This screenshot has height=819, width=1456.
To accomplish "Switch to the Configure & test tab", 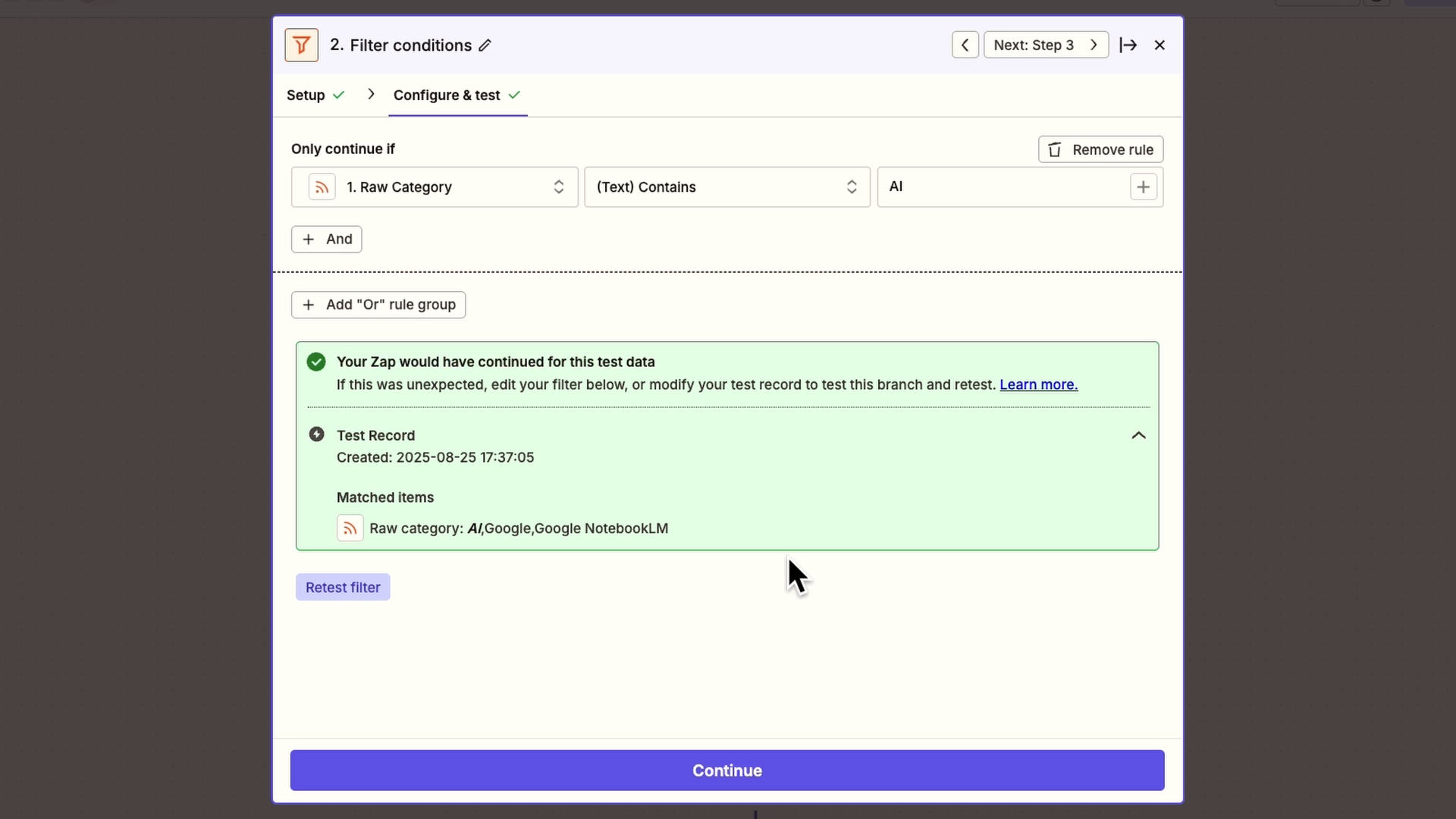I will pyautogui.click(x=447, y=95).
